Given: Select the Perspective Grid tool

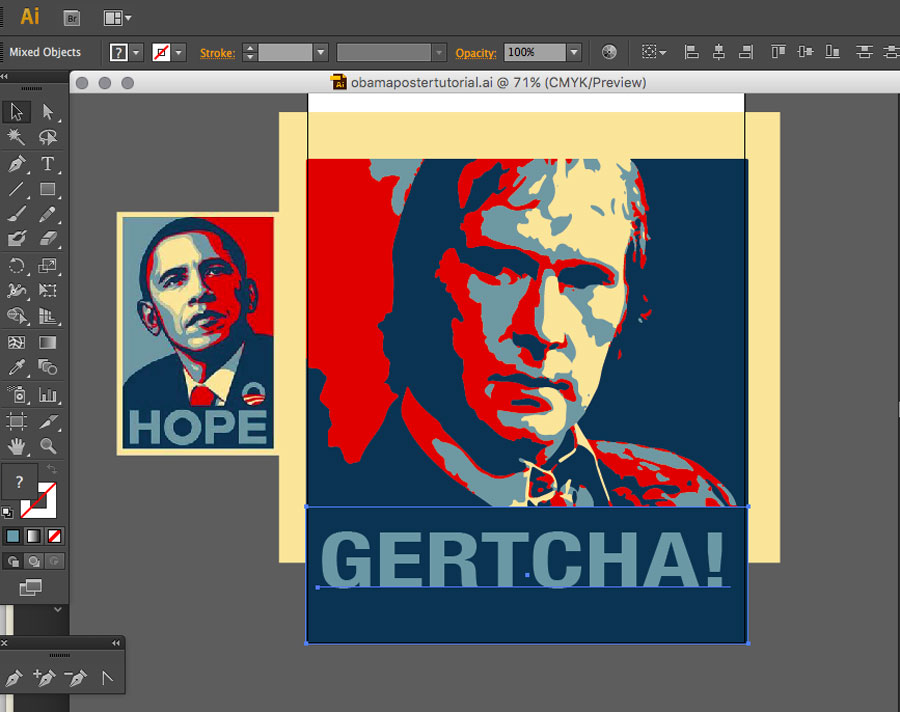Looking at the screenshot, I should (48, 316).
